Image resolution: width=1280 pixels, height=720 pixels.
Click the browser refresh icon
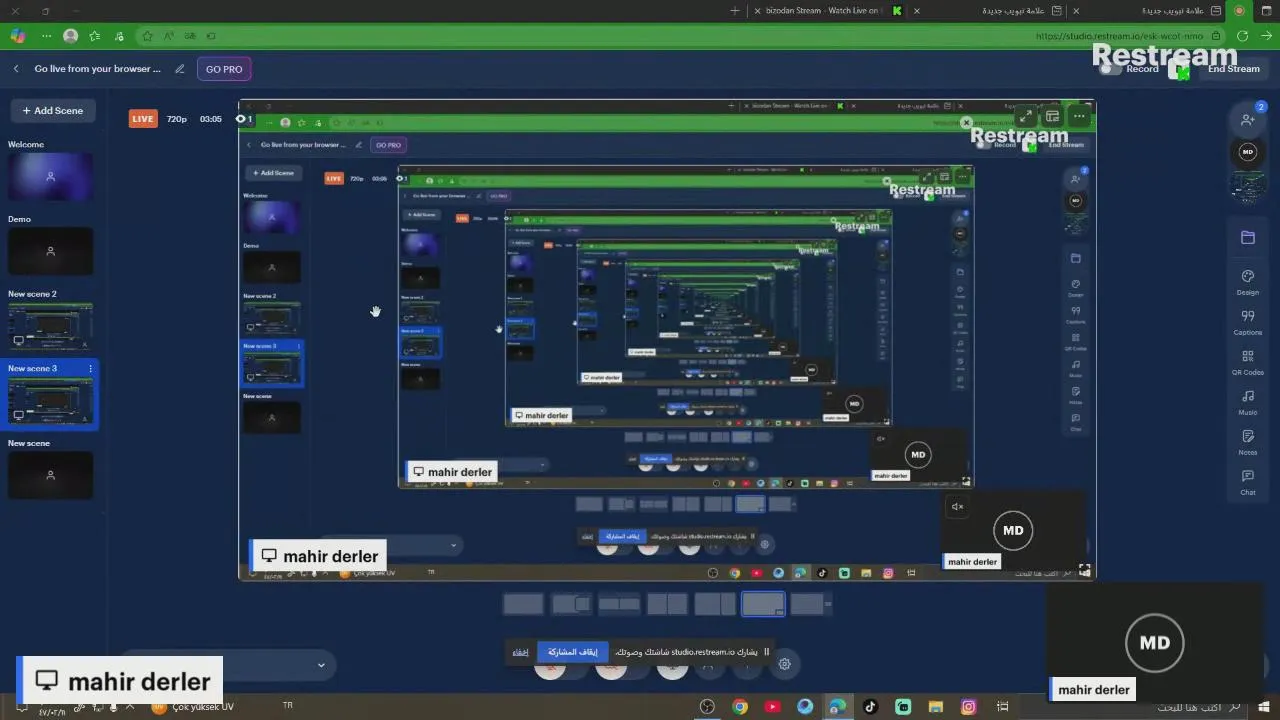[1243, 36]
